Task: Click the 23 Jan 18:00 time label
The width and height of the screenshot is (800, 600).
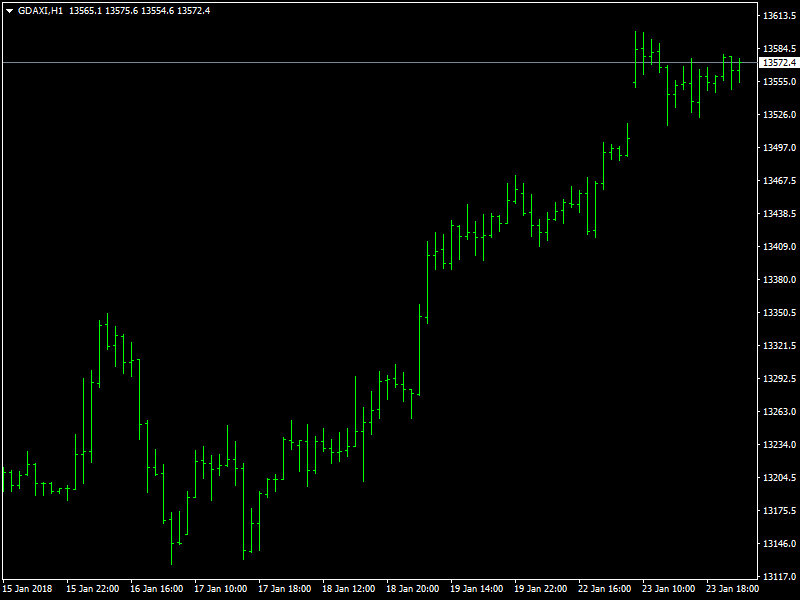Action: coord(732,589)
